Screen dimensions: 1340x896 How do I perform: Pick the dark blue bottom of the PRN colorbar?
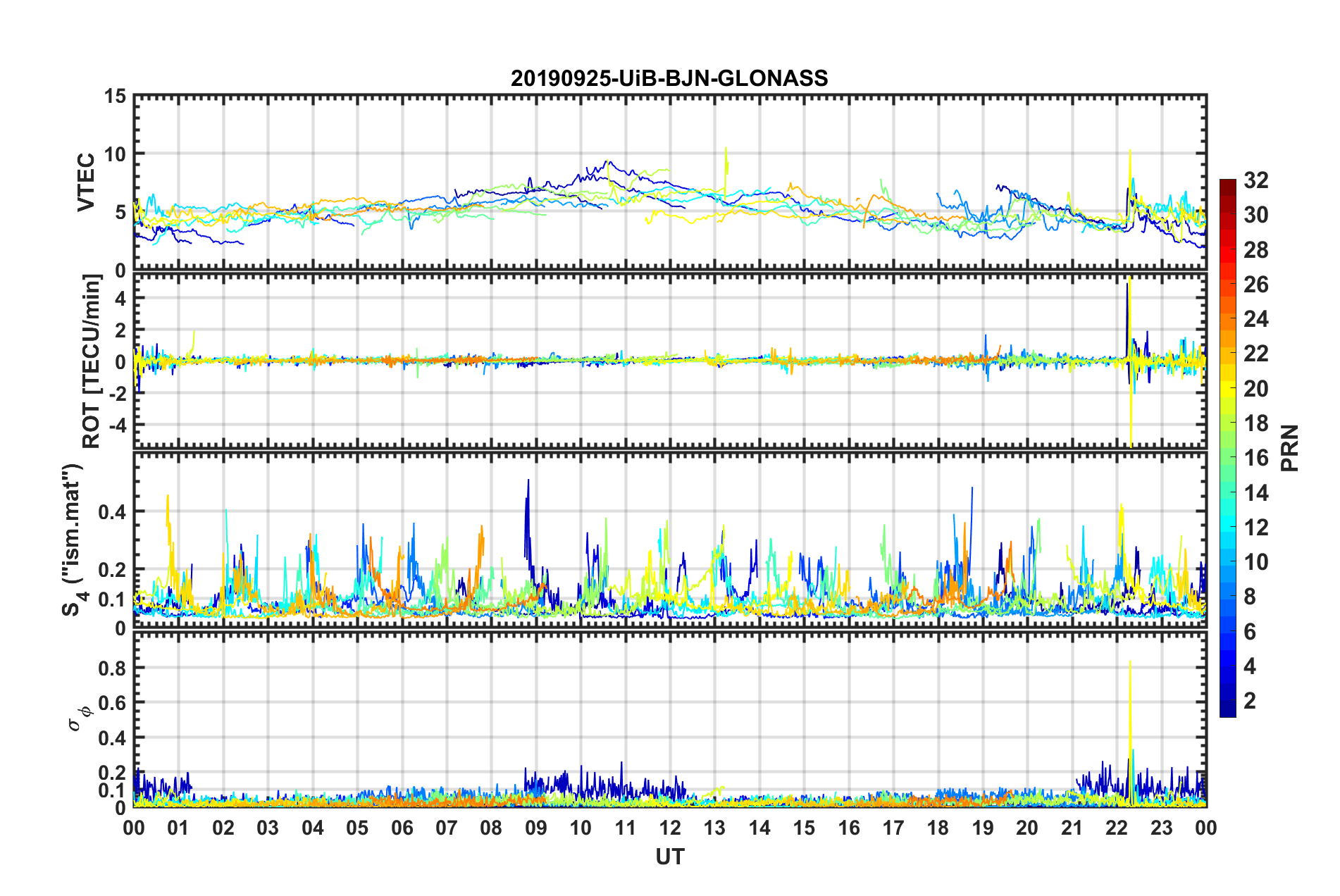(1228, 710)
